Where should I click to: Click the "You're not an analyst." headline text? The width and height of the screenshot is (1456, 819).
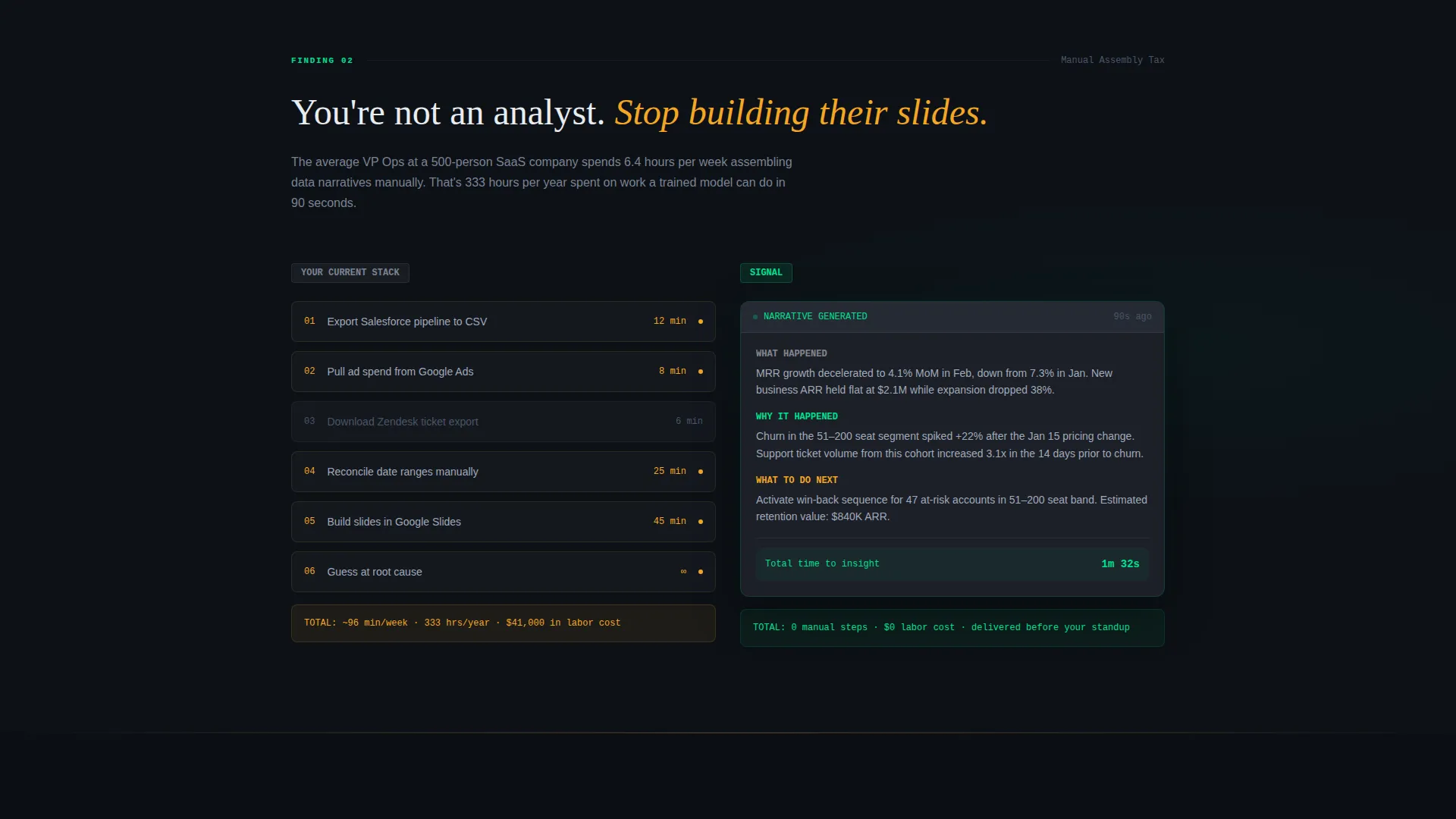(447, 113)
